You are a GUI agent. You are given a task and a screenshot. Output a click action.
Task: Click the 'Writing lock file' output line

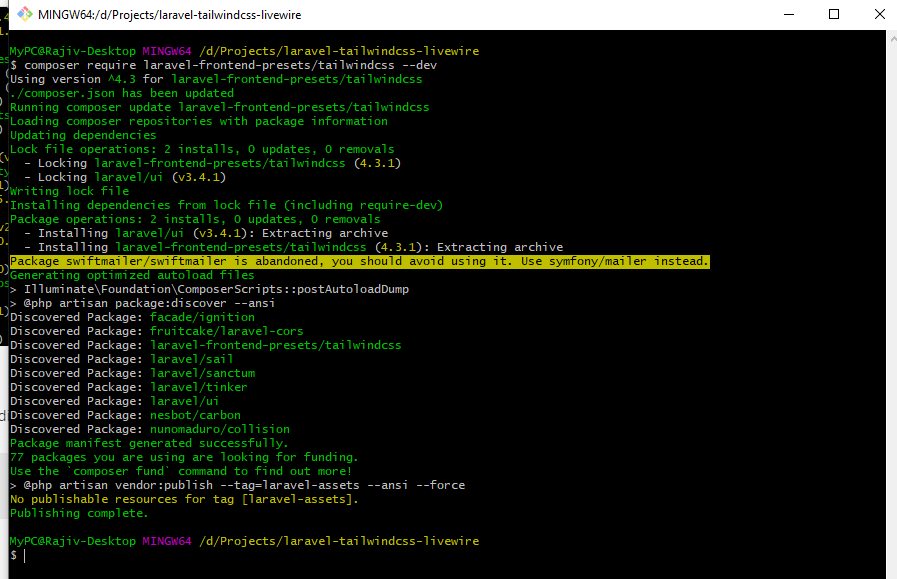tap(69, 191)
